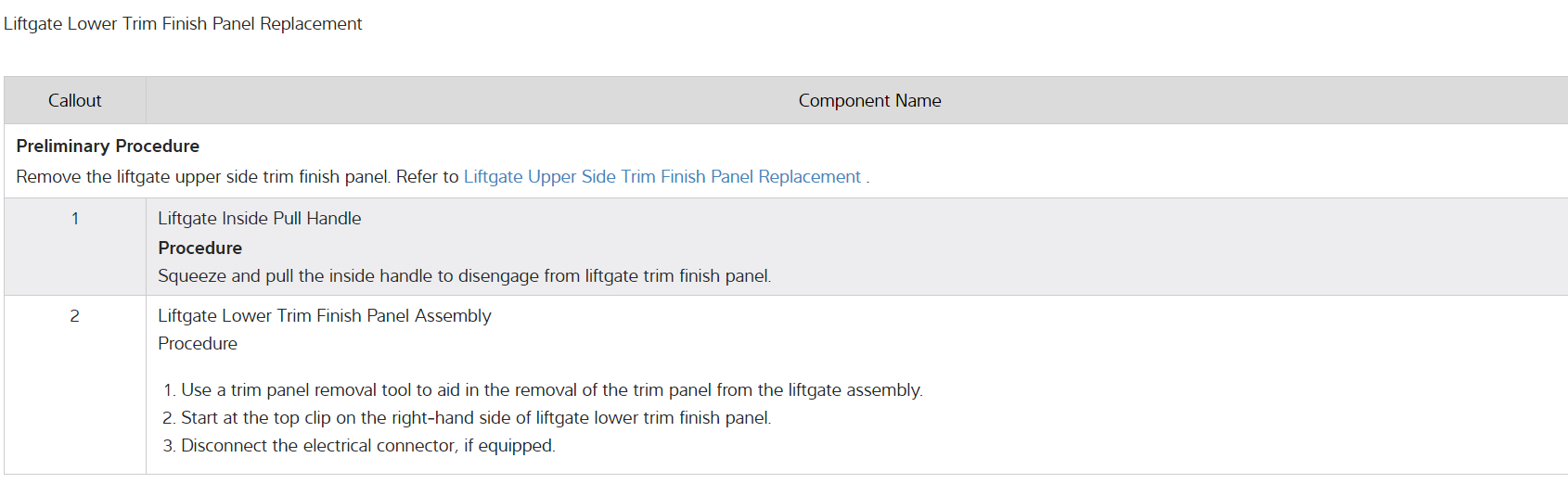The height and width of the screenshot is (496, 1568).
Task: Click callout number 2 cell
Action: click(75, 316)
